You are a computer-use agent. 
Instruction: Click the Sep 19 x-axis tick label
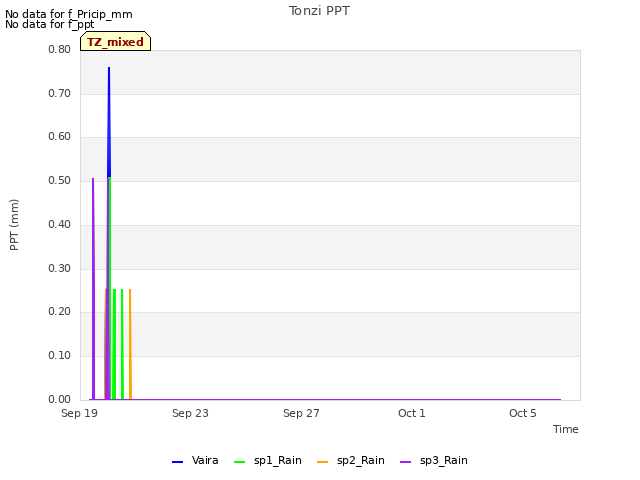(79, 413)
